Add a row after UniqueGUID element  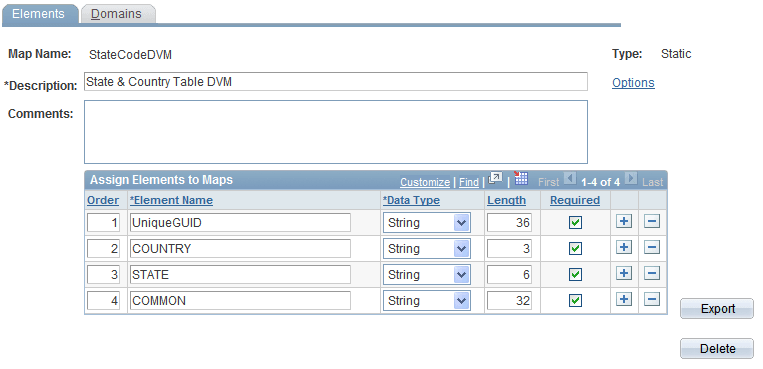click(624, 221)
